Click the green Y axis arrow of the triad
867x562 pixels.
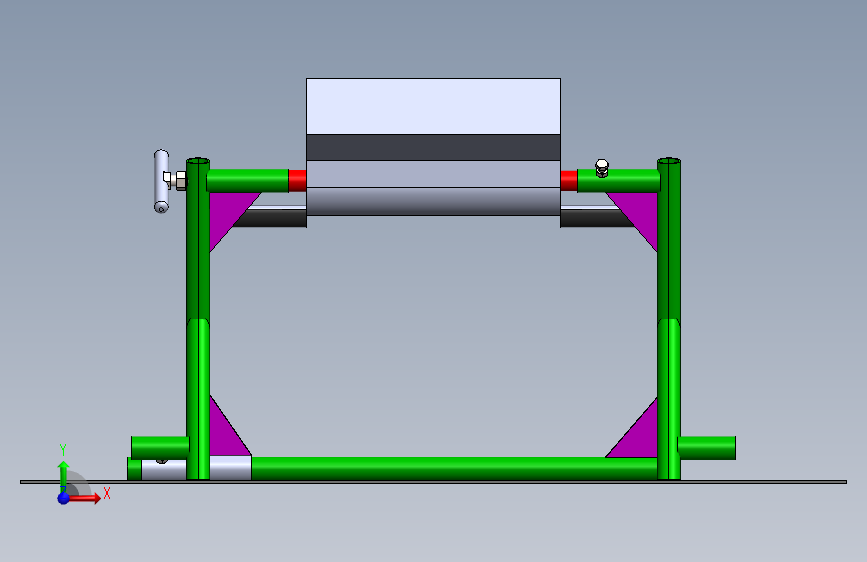coord(63,476)
